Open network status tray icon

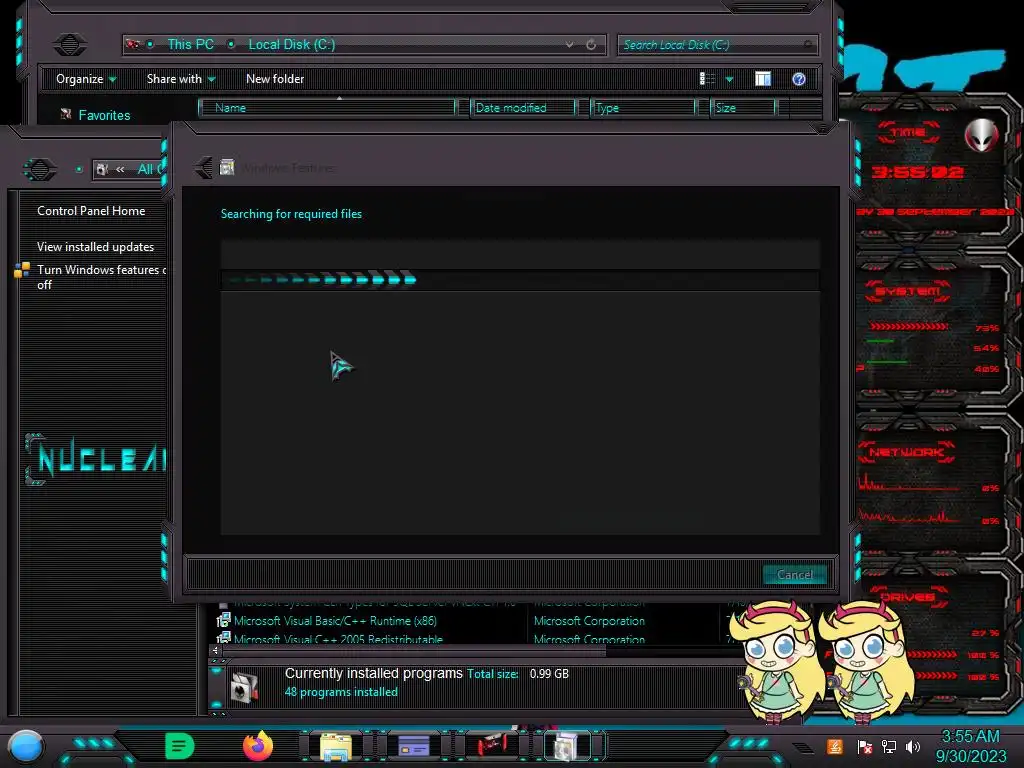pos(889,746)
